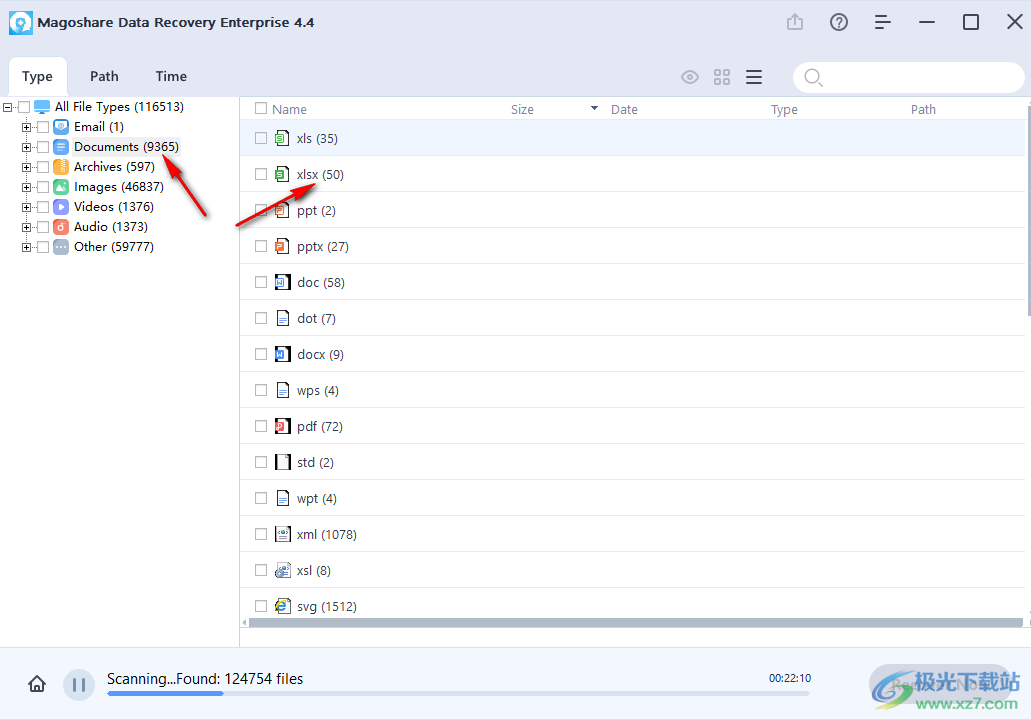Viewport: 1031px width, 720px height.
Task: Click the Videos category icon
Action: point(61,207)
